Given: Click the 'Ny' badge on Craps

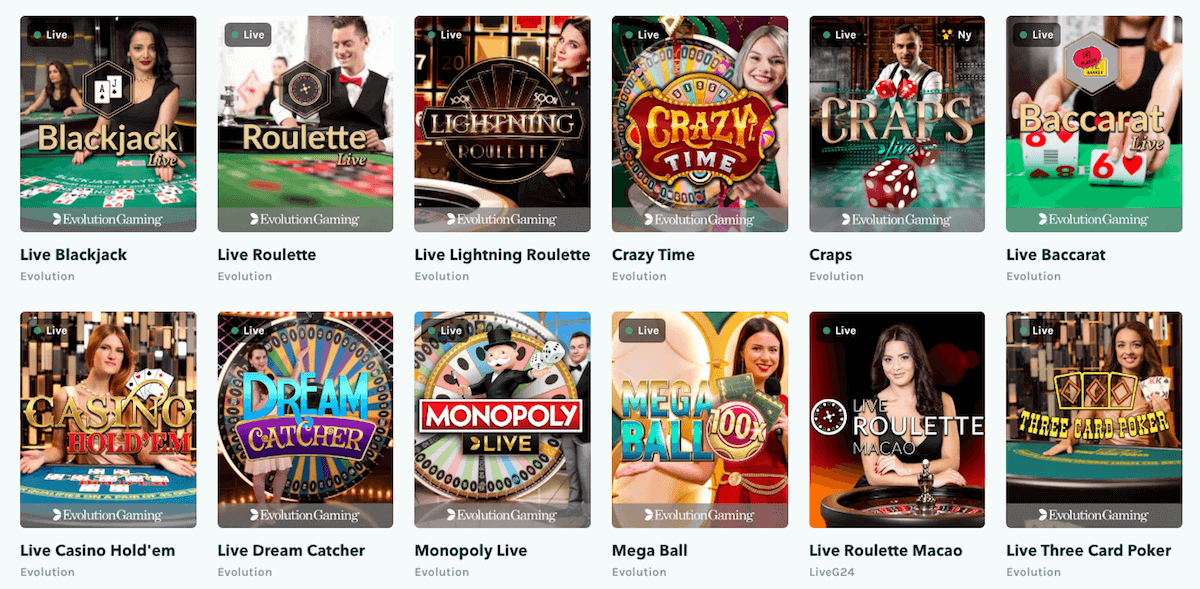Looking at the screenshot, I should pyautogui.click(x=957, y=35).
